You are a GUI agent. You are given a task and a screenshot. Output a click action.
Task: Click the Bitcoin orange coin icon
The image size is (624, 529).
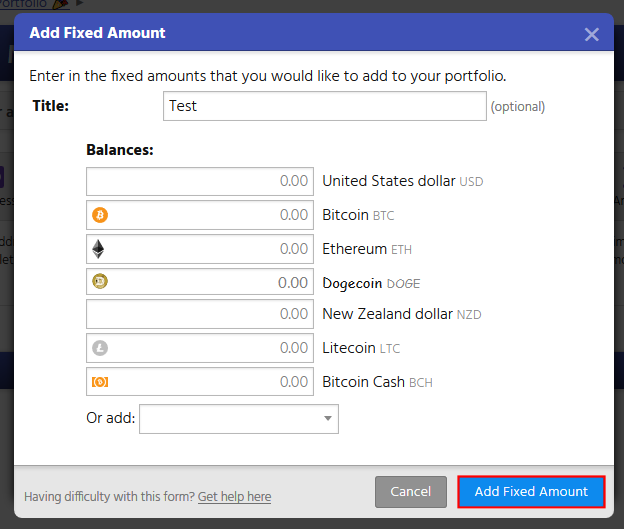(x=99, y=215)
